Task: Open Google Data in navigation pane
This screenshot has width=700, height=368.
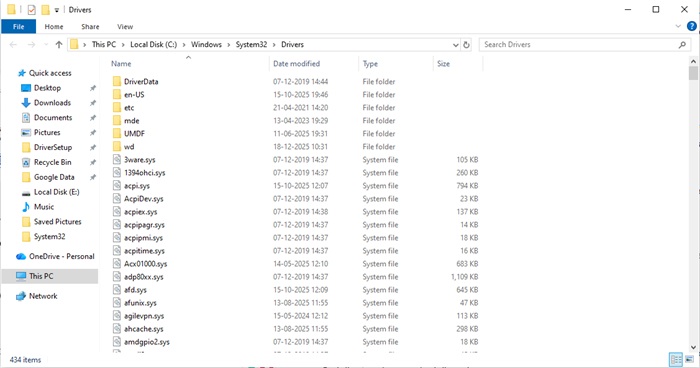Action: pos(54,177)
